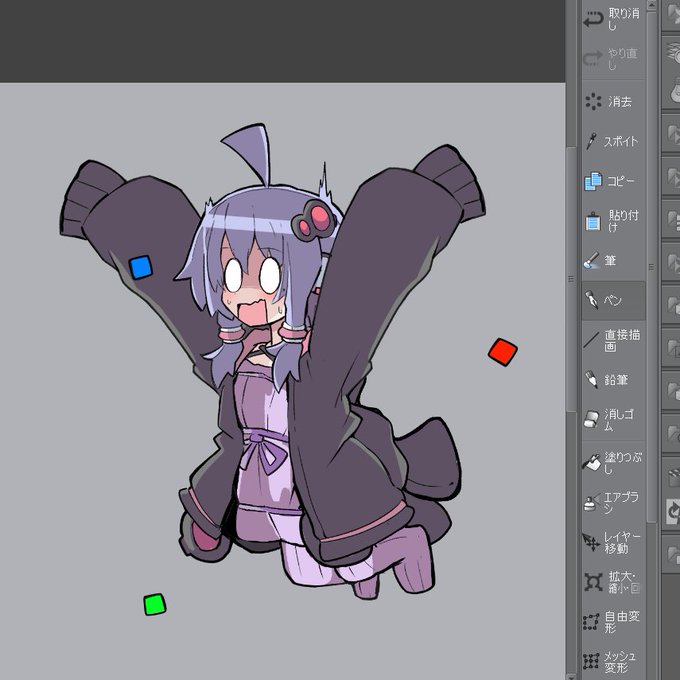The height and width of the screenshot is (680, 680).
Task: Copy the selection with コピー
Action: tap(613, 181)
